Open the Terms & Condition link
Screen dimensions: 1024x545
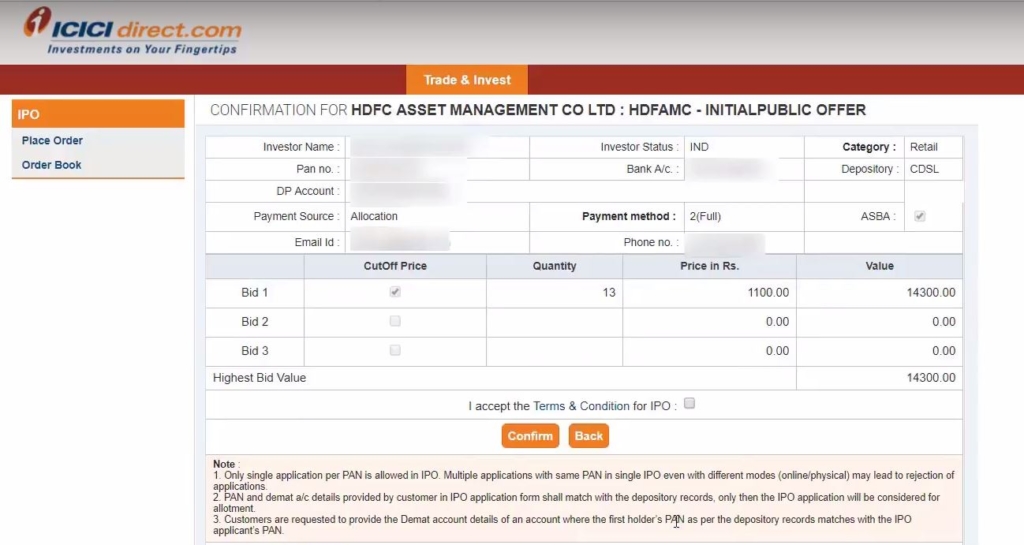pyautogui.click(x=581, y=406)
